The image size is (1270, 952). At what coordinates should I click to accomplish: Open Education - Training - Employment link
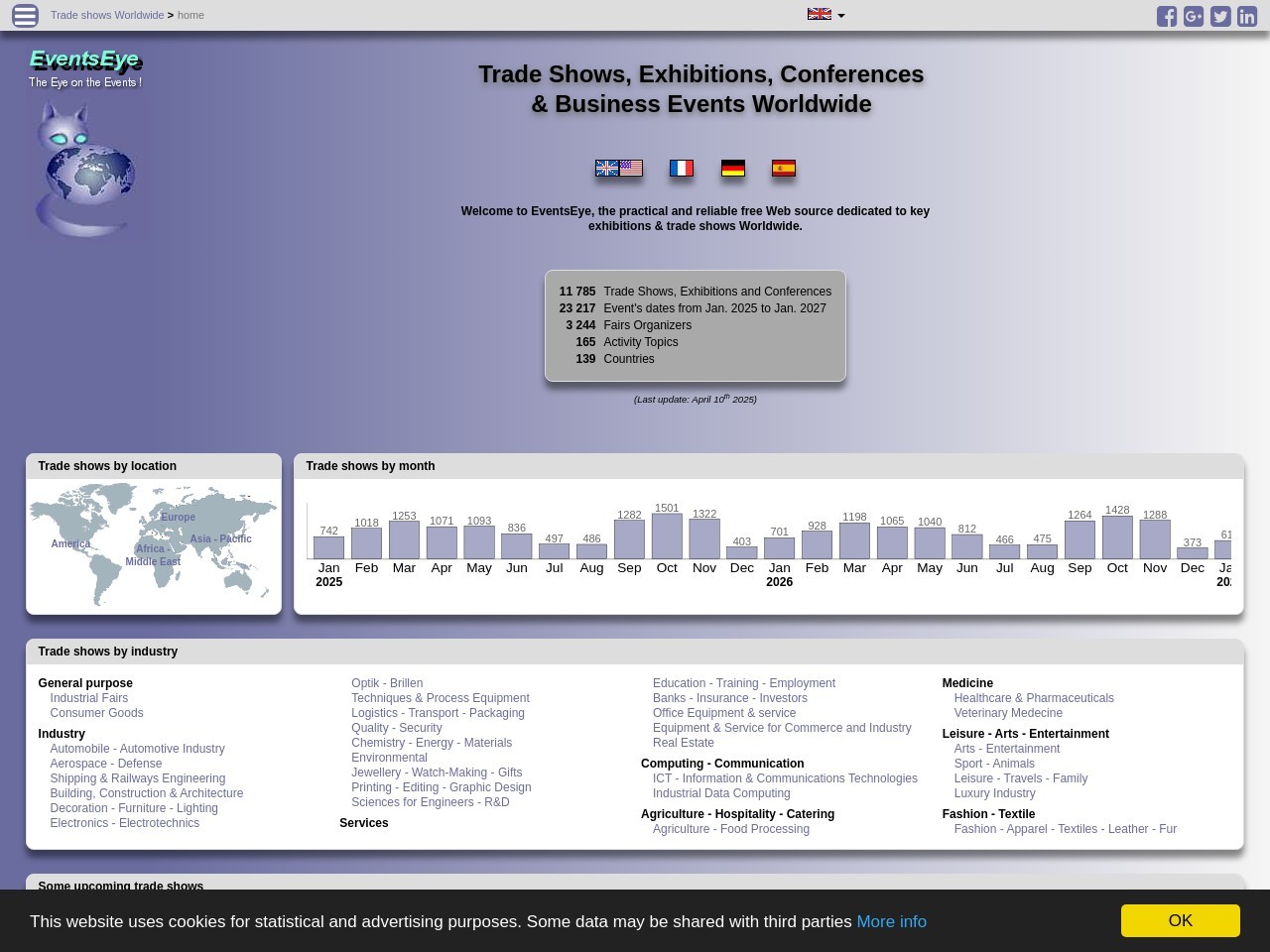(x=744, y=683)
